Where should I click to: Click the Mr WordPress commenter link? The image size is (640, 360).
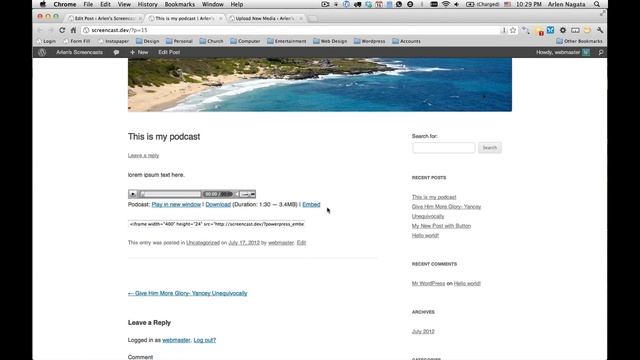tap(428, 283)
